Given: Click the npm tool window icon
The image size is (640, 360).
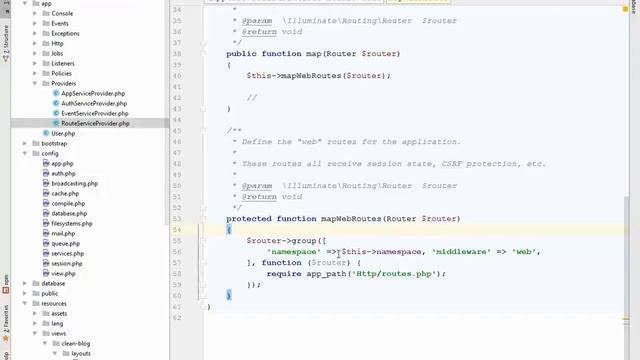Looking at the screenshot, I should point(5,290).
